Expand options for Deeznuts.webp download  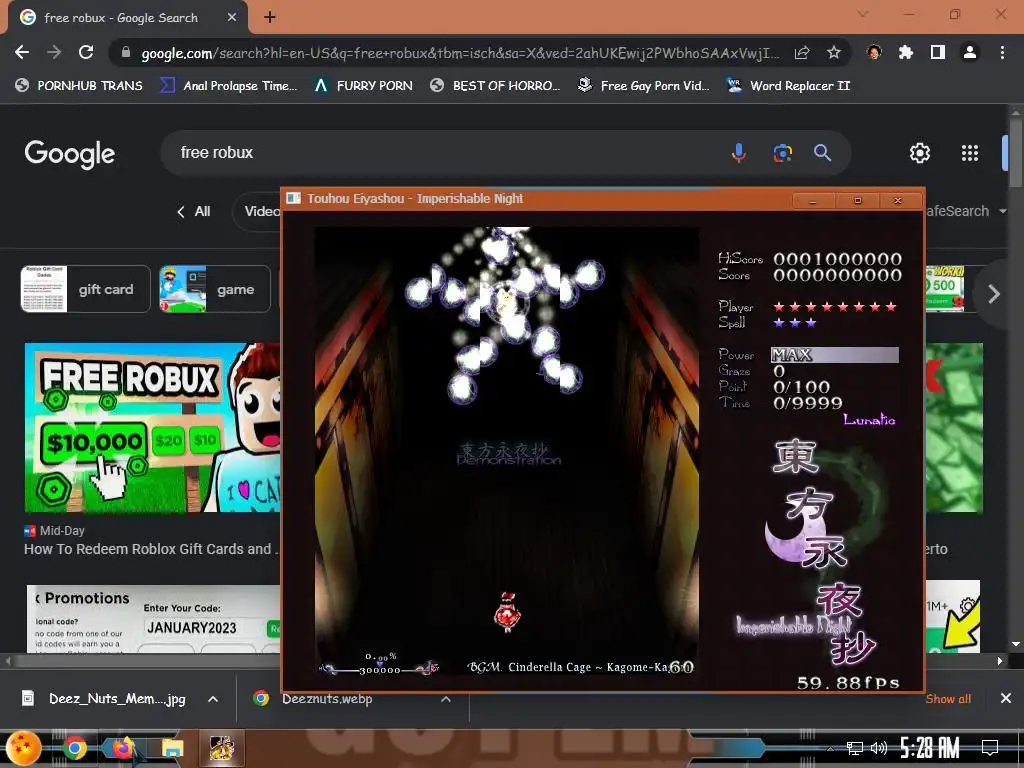tap(445, 699)
